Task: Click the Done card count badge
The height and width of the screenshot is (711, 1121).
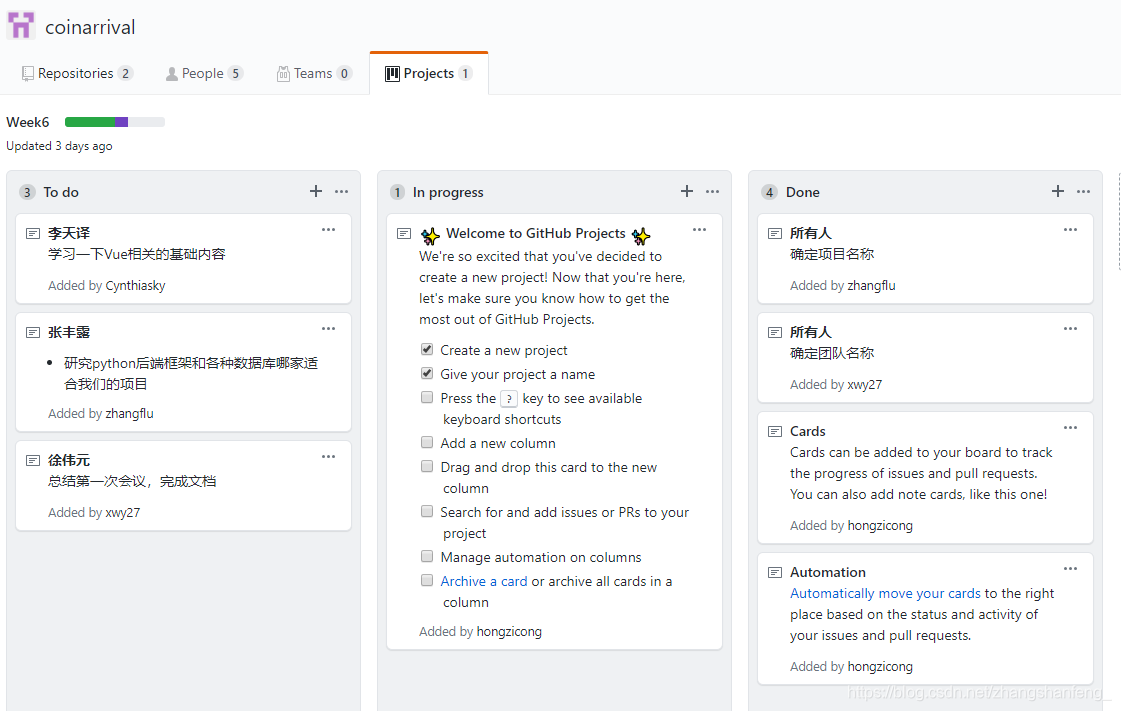Action: (769, 192)
